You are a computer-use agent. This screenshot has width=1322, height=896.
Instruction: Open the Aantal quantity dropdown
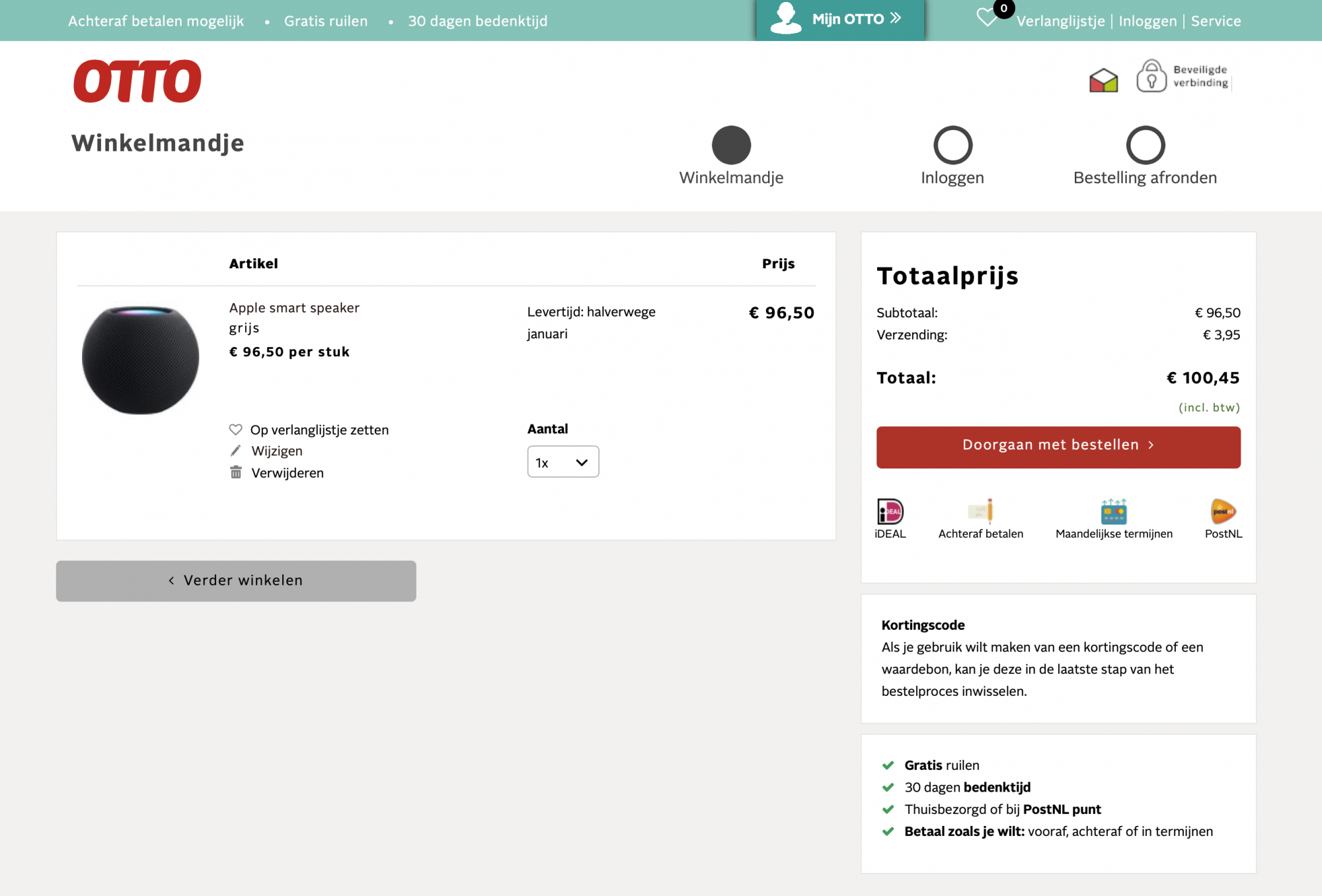(563, 462)
